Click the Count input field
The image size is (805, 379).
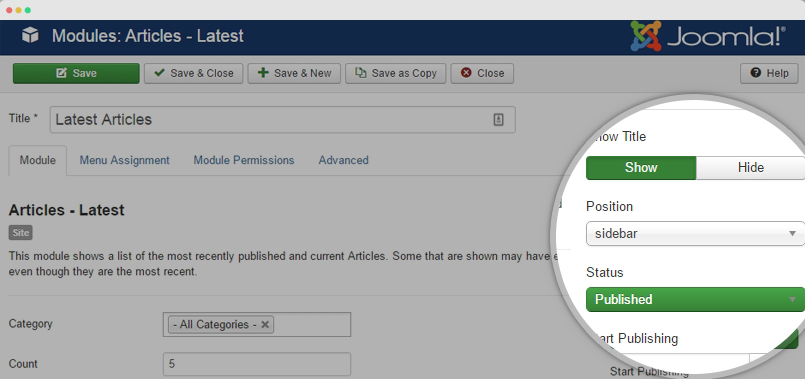pos(257,364)
